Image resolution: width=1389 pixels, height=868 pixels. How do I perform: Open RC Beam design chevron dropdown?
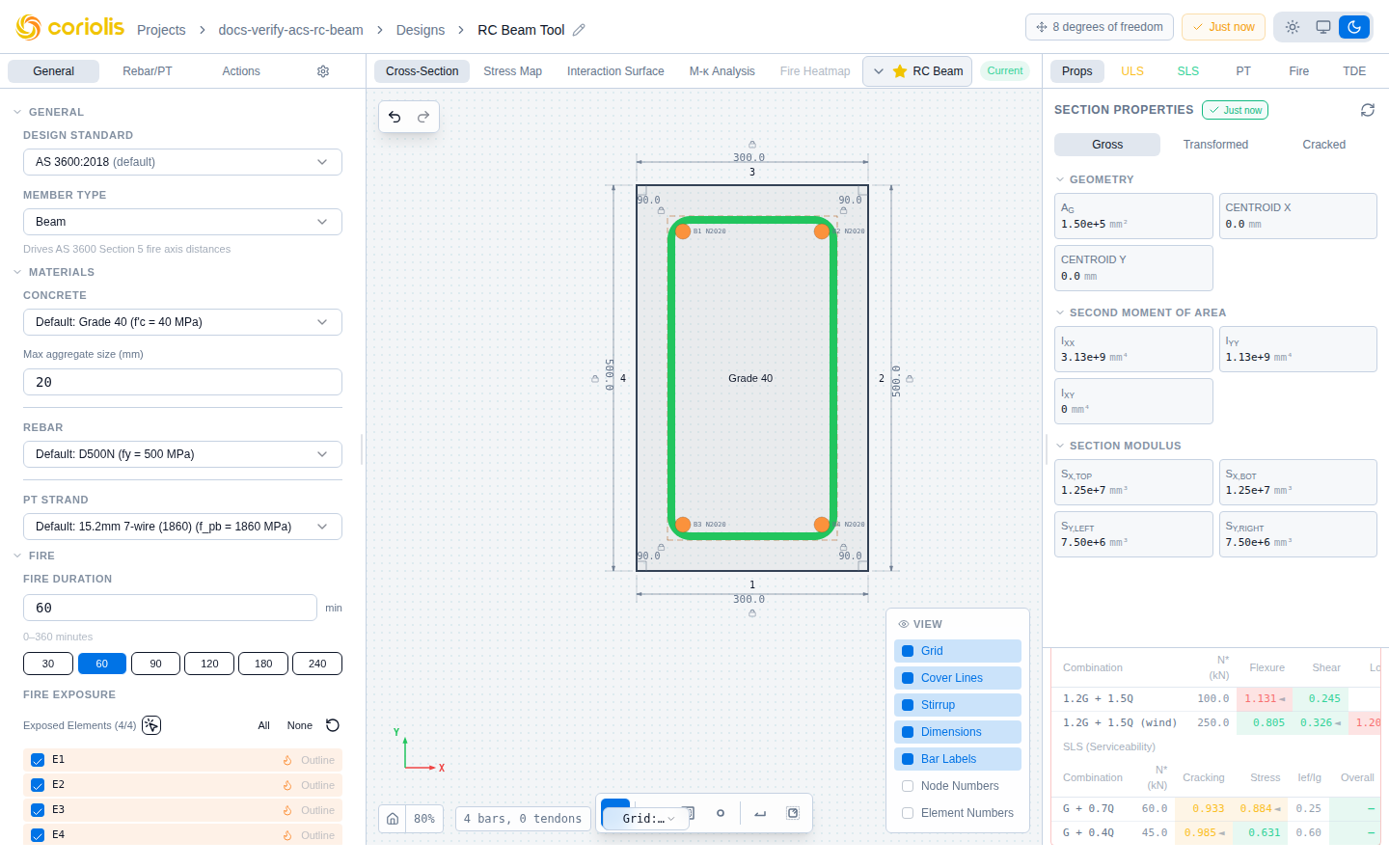(879, 71)
